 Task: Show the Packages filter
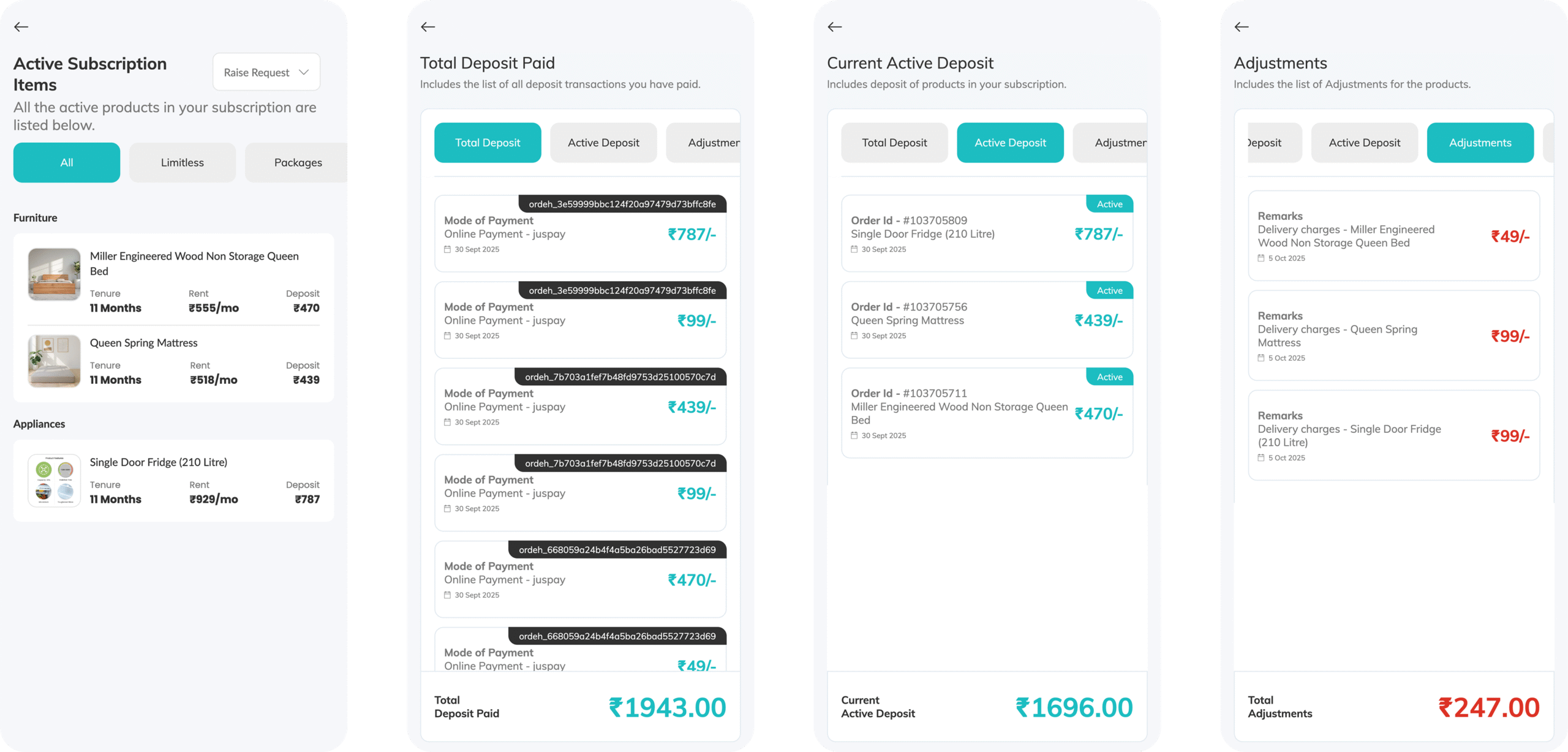pyautogui.click(x=298, y=163)
